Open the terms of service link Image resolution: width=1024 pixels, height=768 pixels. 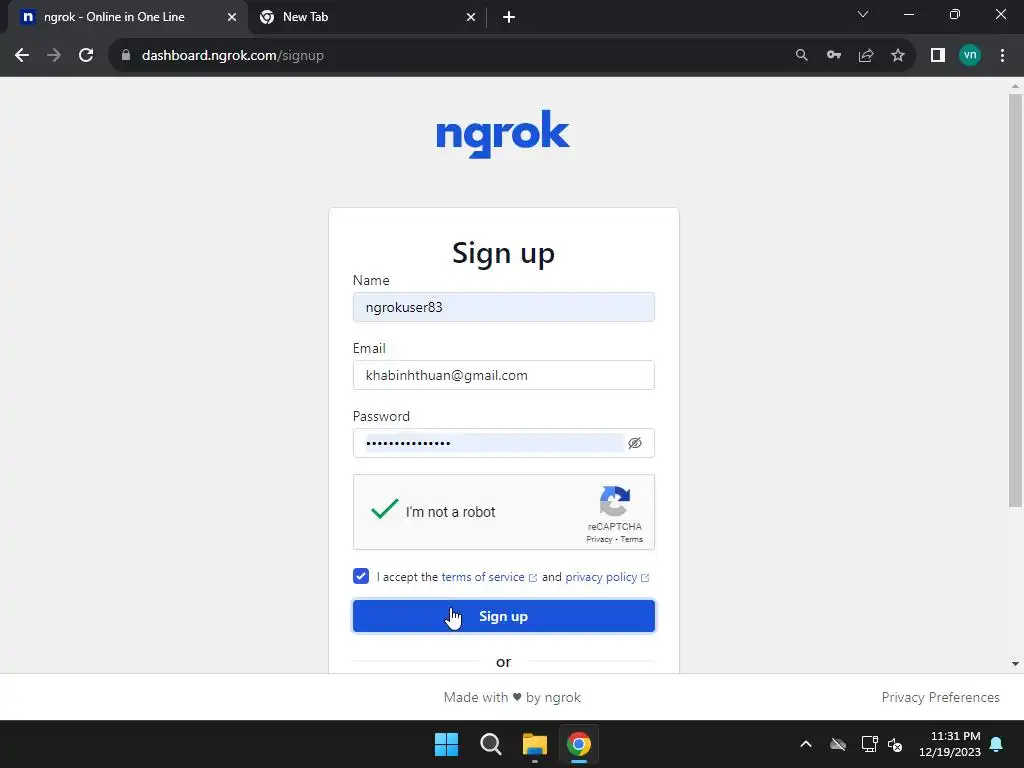point(489,577)
